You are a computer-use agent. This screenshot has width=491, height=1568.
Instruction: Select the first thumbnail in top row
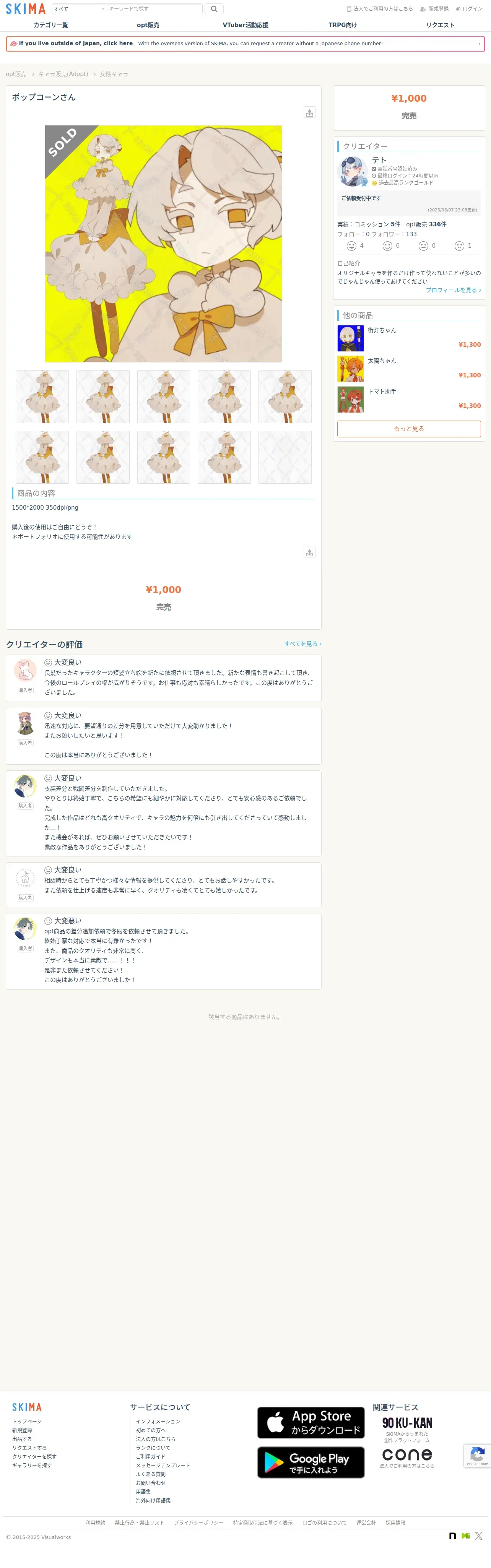tap(42, 396)
